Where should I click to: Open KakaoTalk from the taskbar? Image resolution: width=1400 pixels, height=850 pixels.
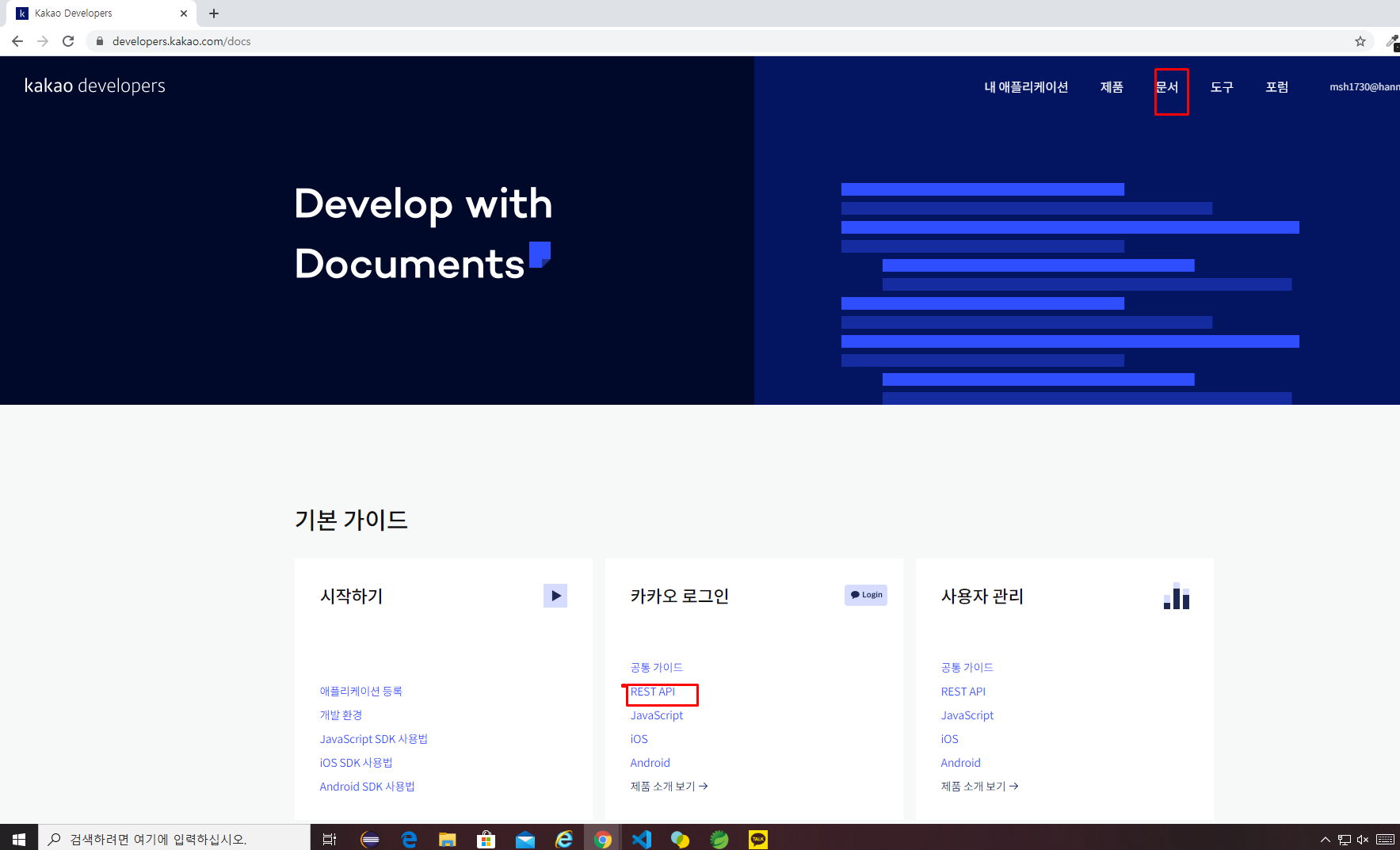point(758,839)
